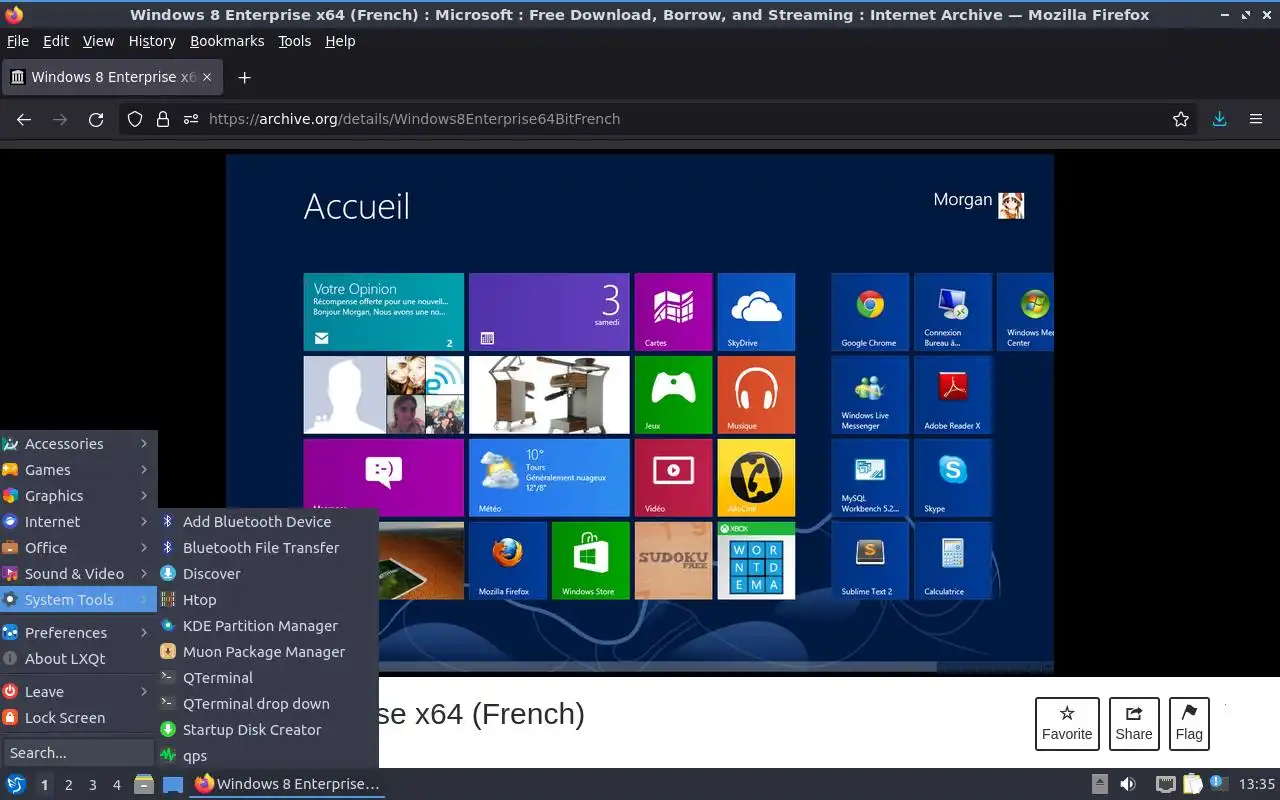Screen dimensions: 1280x800
Task: Open the View menu
Action: point(98,41)
